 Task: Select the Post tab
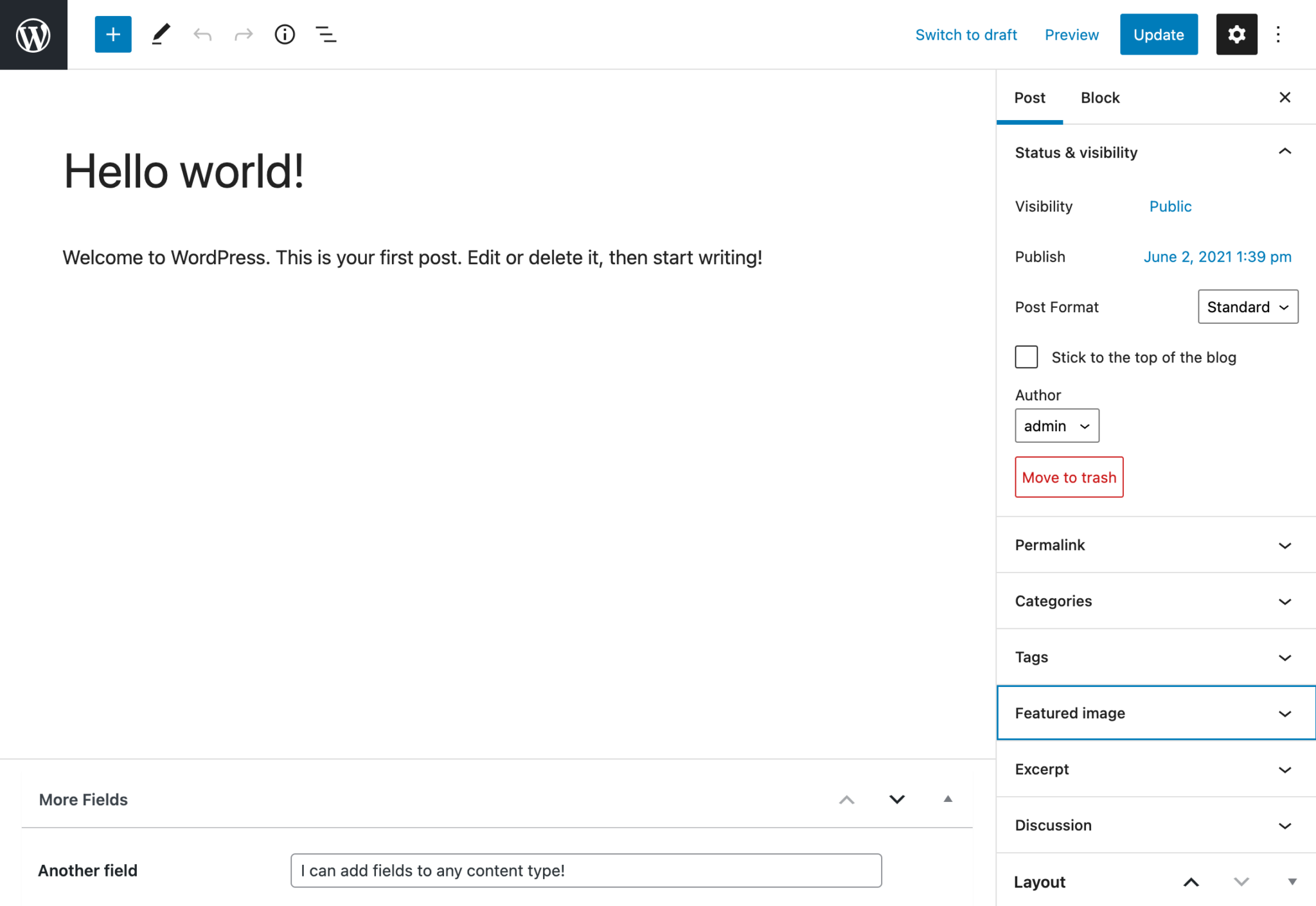(1029, 98)
